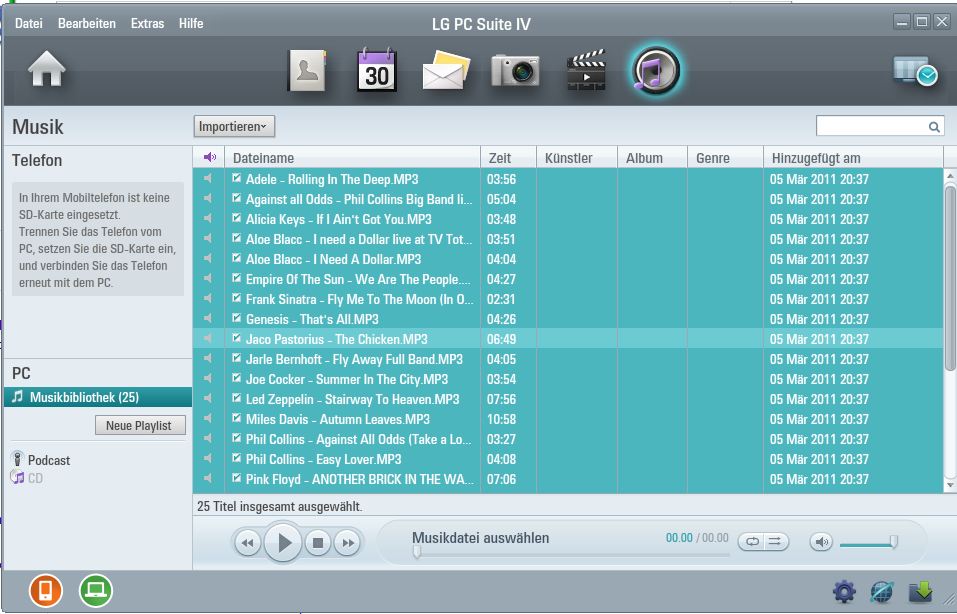Select Empire Of The Sun - We Are The People
The image size is (957, 614).
pos(568,278)
